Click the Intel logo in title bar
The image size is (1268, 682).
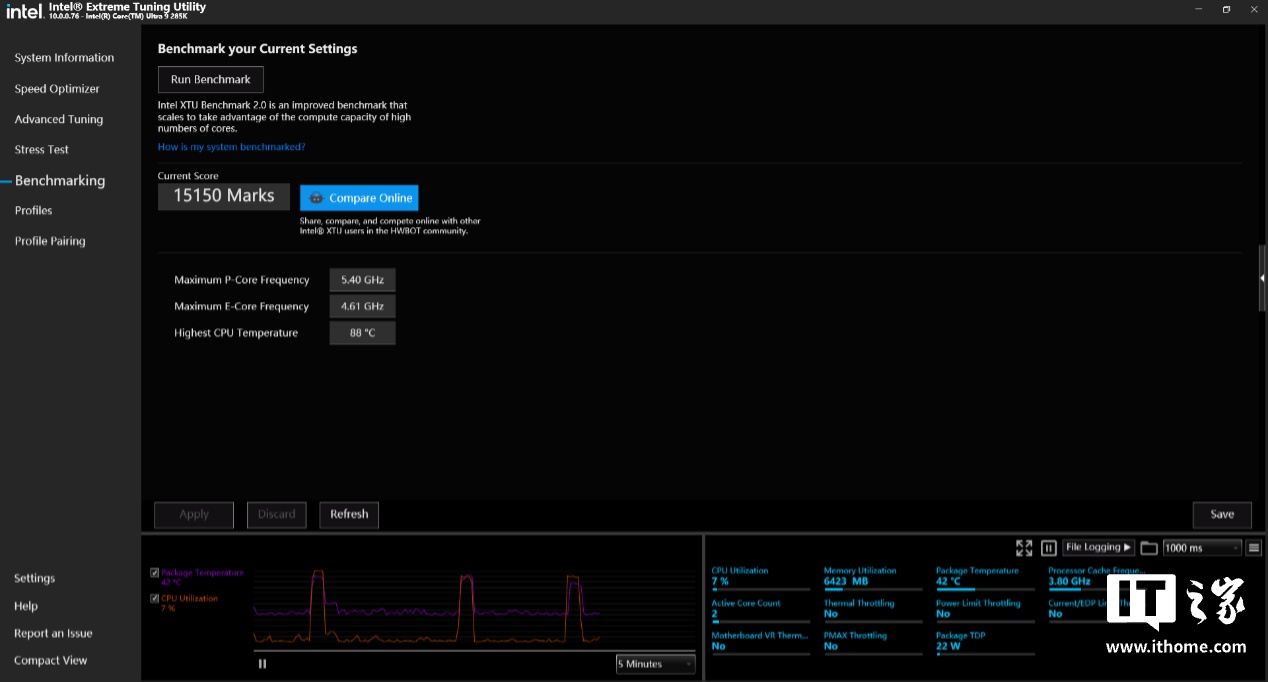(23, 11)
